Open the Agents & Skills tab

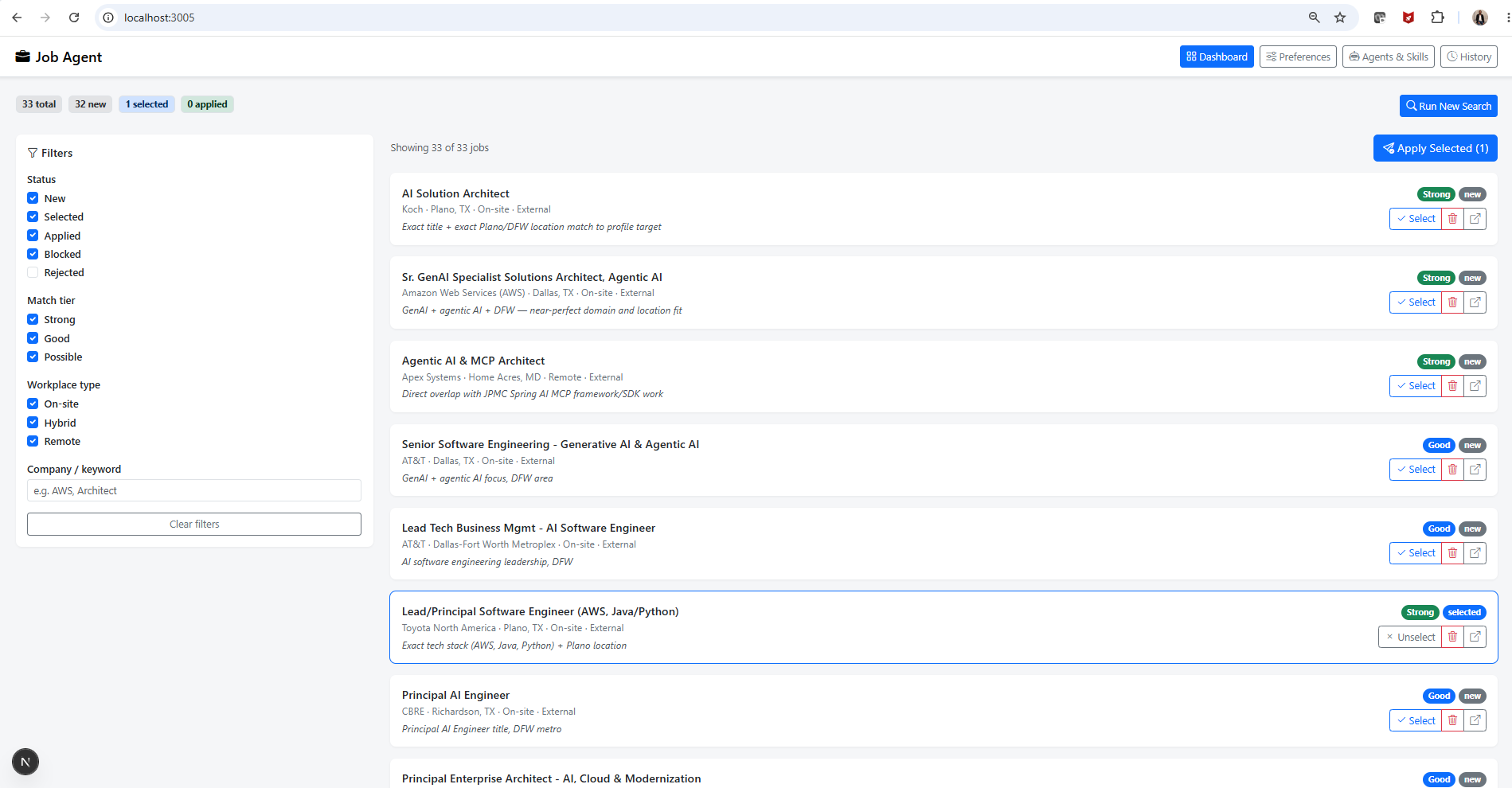click(x=1389, y=57)
